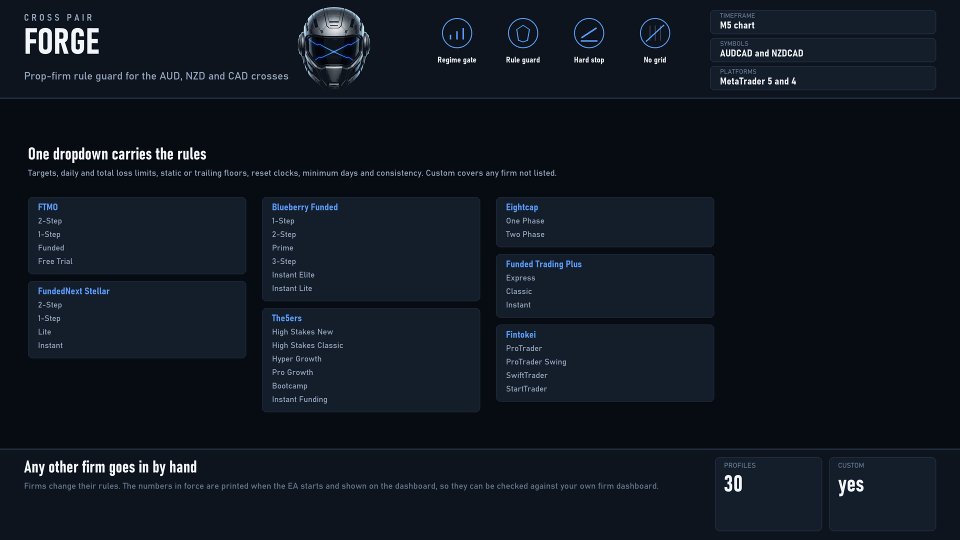Select 'Hyper Growth' under The5ers
Screen dimensions: 960x540
coord(296,359)
